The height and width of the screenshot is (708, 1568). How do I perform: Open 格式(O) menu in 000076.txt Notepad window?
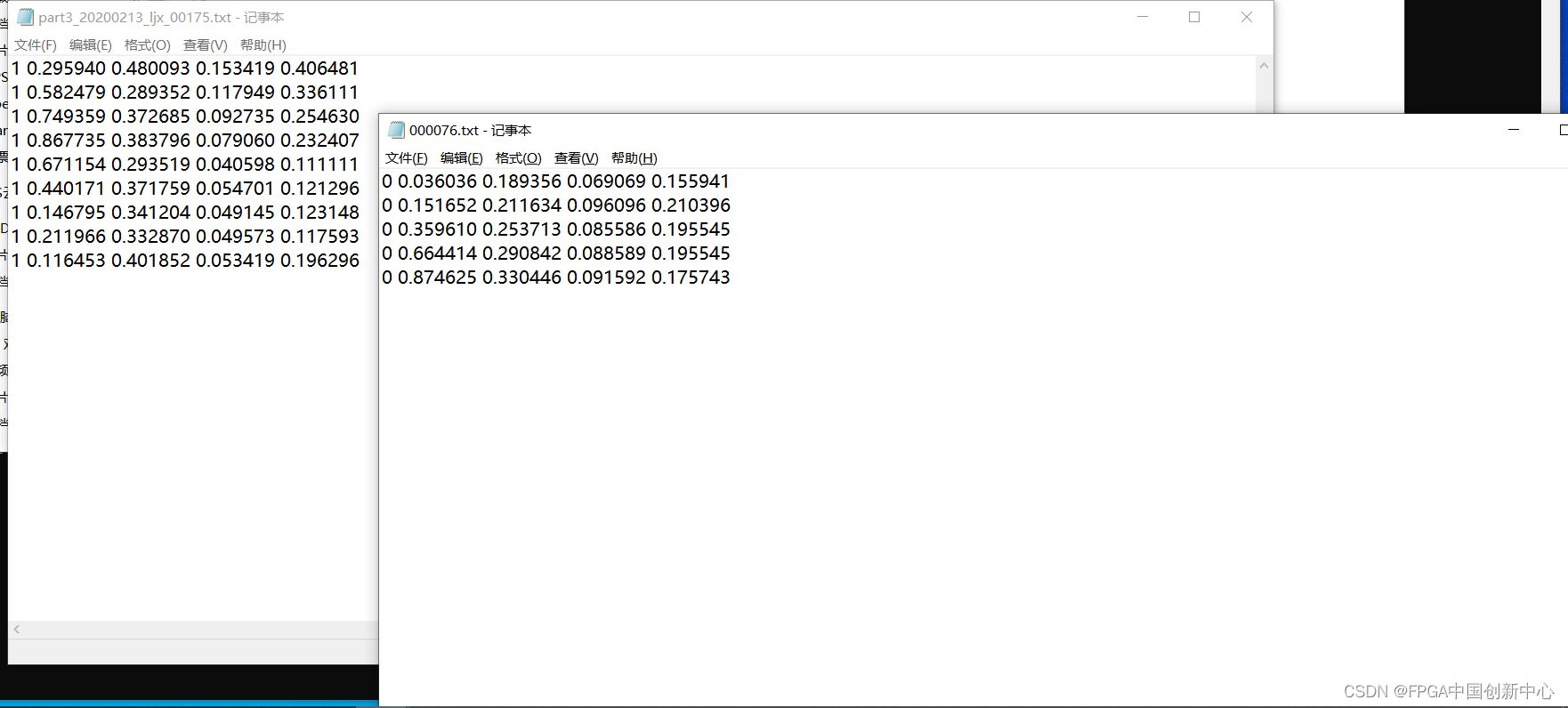pyautogui.click(x=519, y=158)
